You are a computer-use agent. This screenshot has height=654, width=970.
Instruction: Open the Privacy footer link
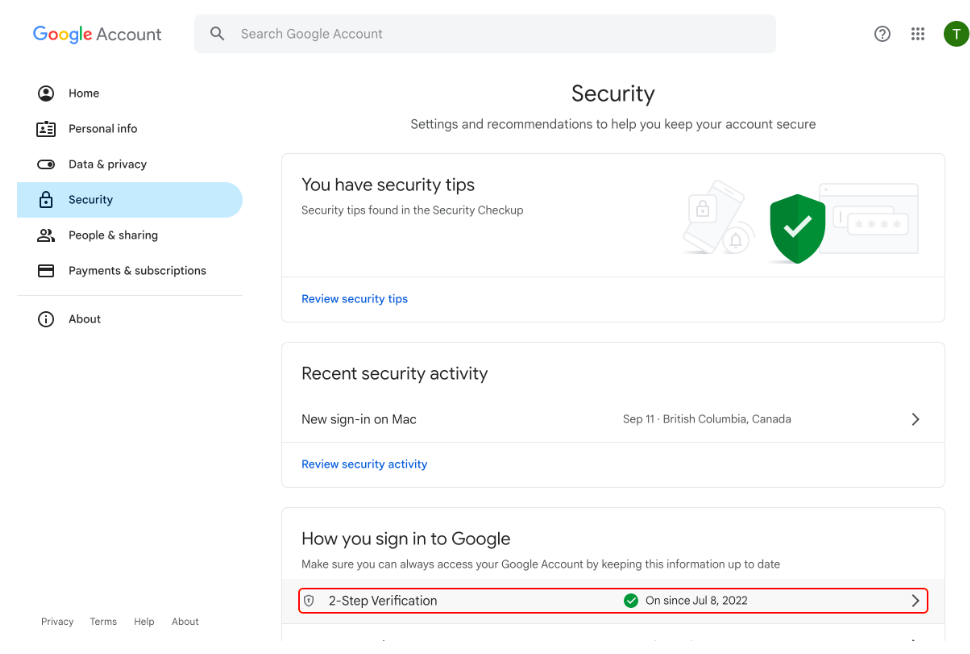tap(57, 622)
